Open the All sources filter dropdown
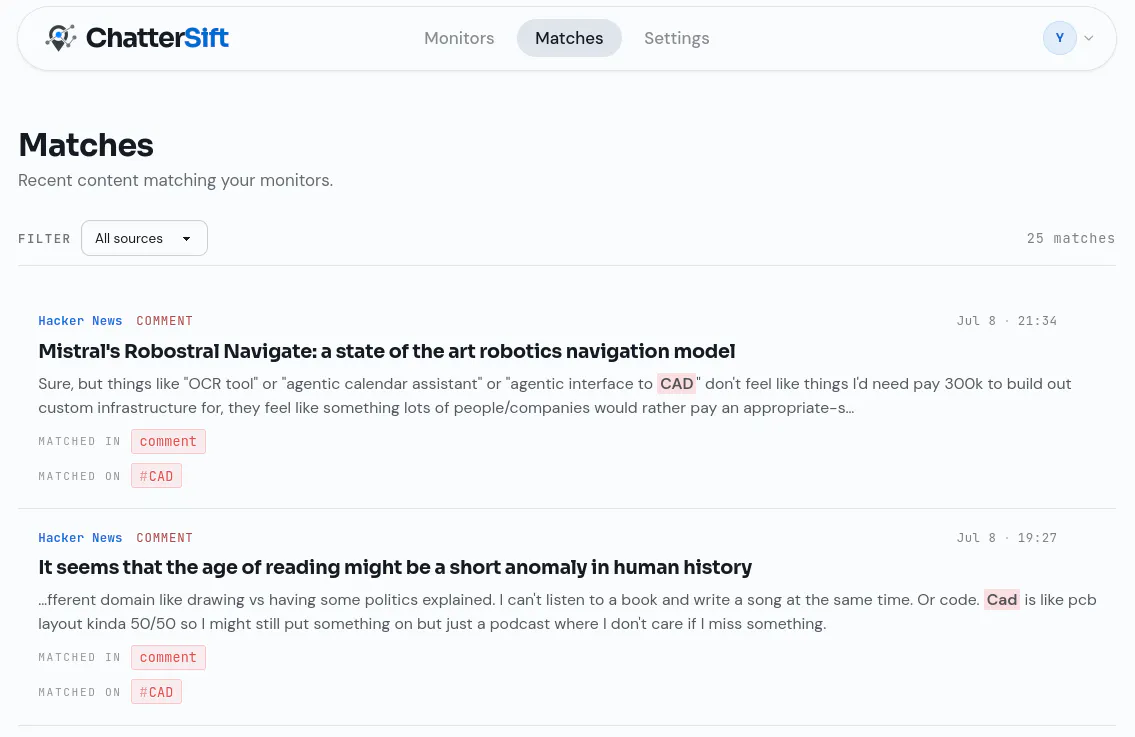 click(x=144, y=238)
